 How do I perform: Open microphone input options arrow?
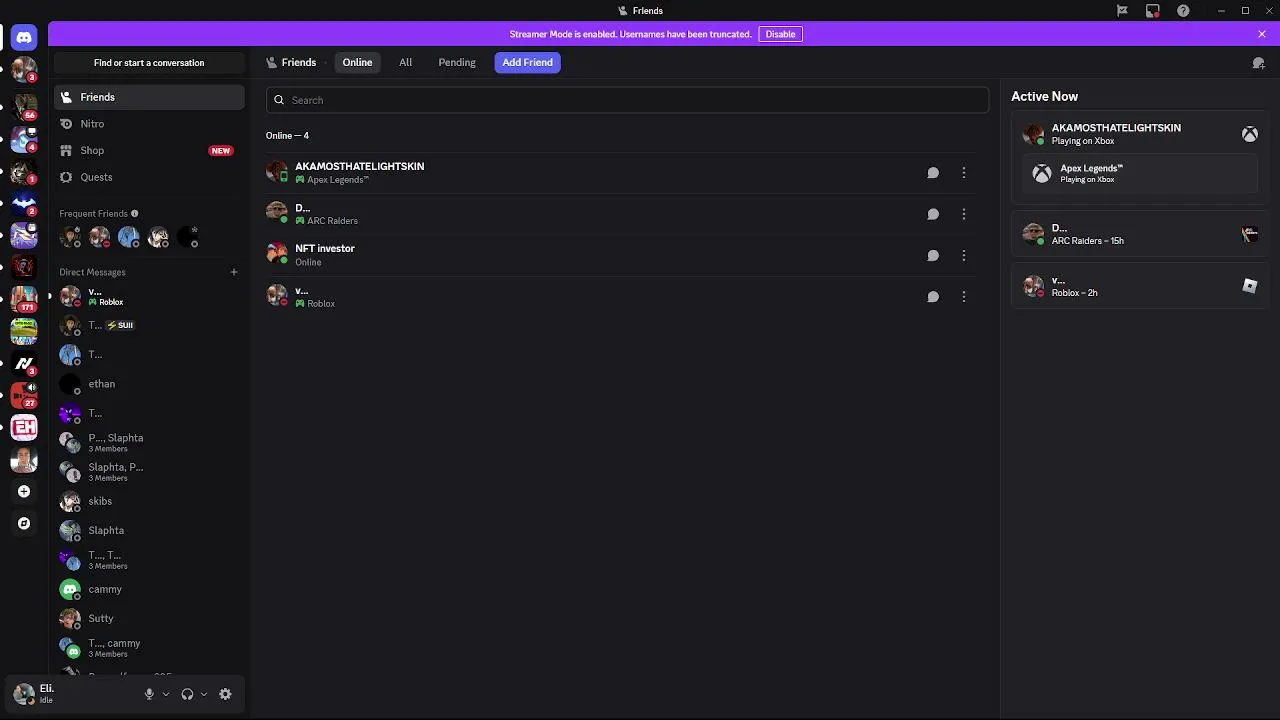point(166,694)
